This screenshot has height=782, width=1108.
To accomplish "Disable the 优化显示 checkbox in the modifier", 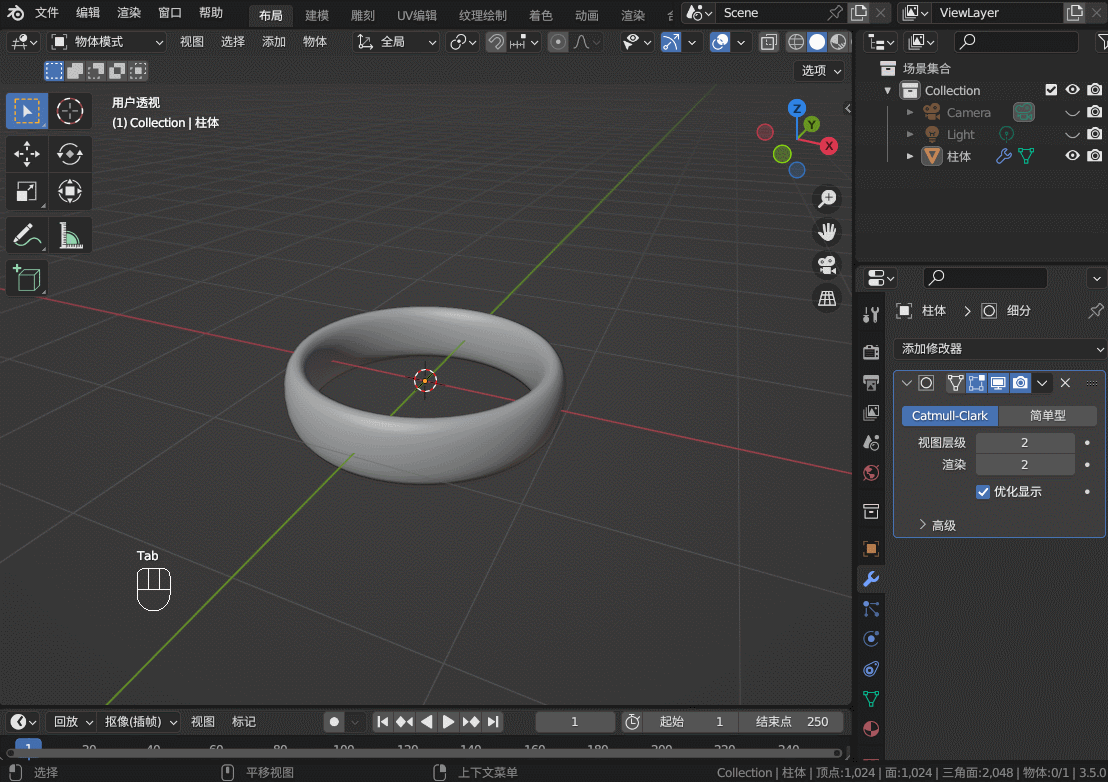I will click(983, 490).
